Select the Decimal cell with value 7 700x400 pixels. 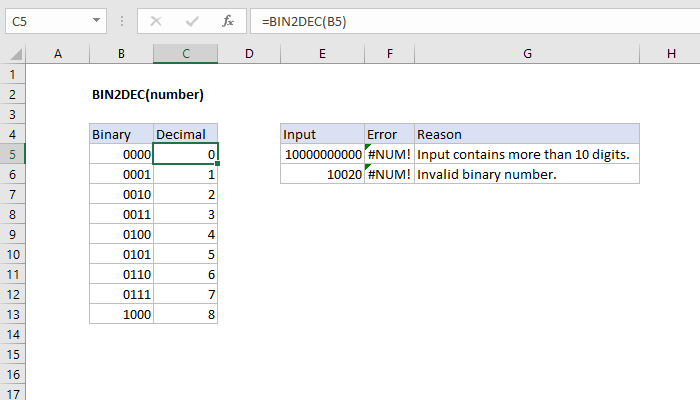click(x=186, y=294)
